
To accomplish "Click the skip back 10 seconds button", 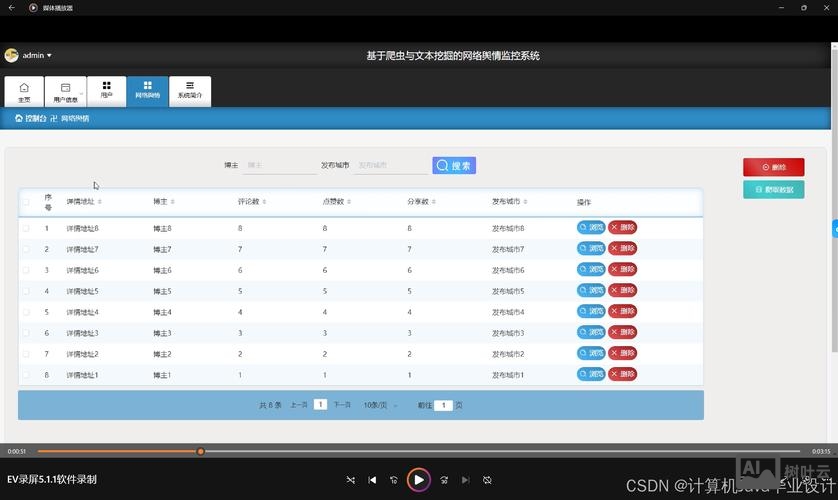I will point(394,480).
